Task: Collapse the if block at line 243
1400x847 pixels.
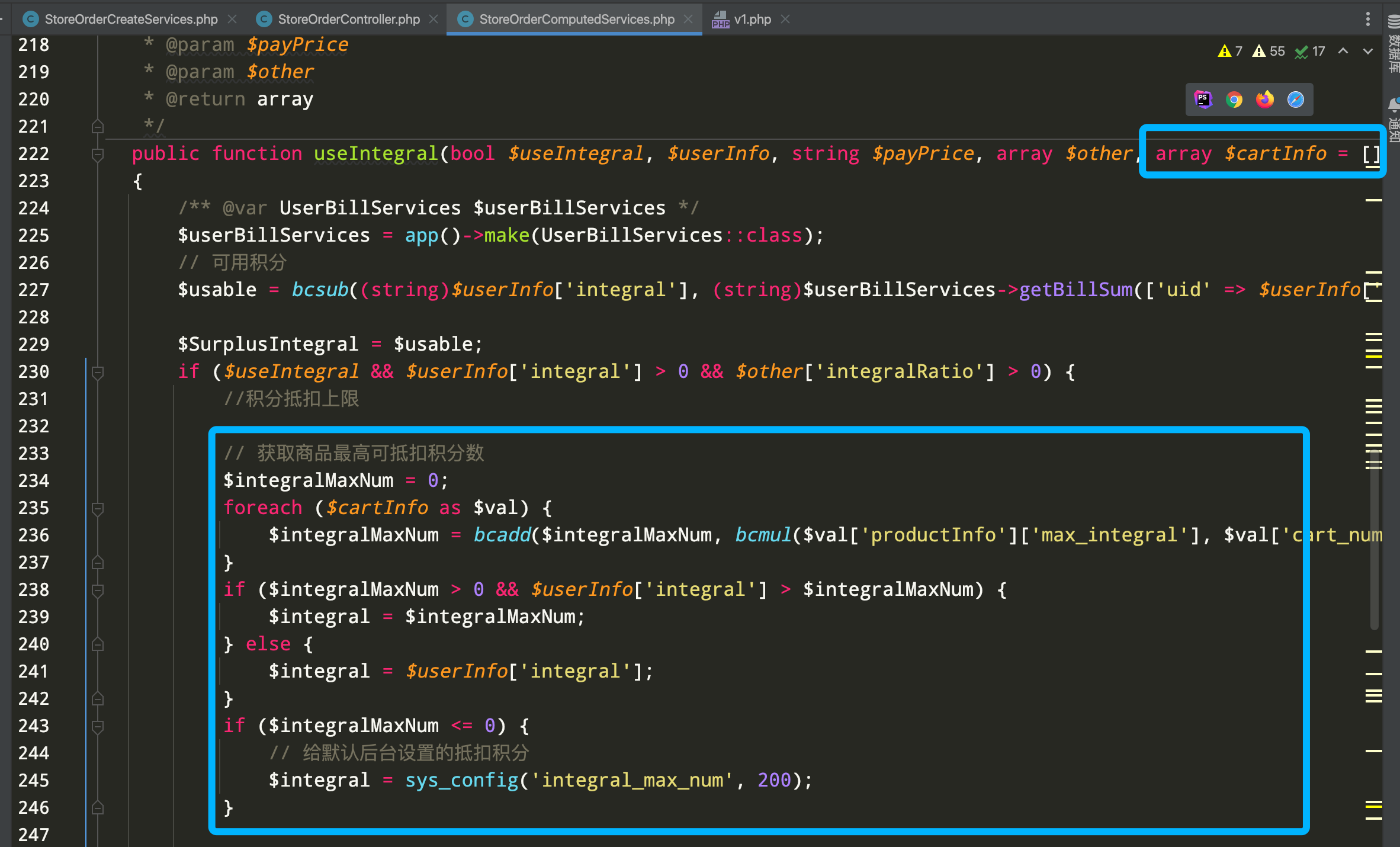Action: tap(98, 726)
